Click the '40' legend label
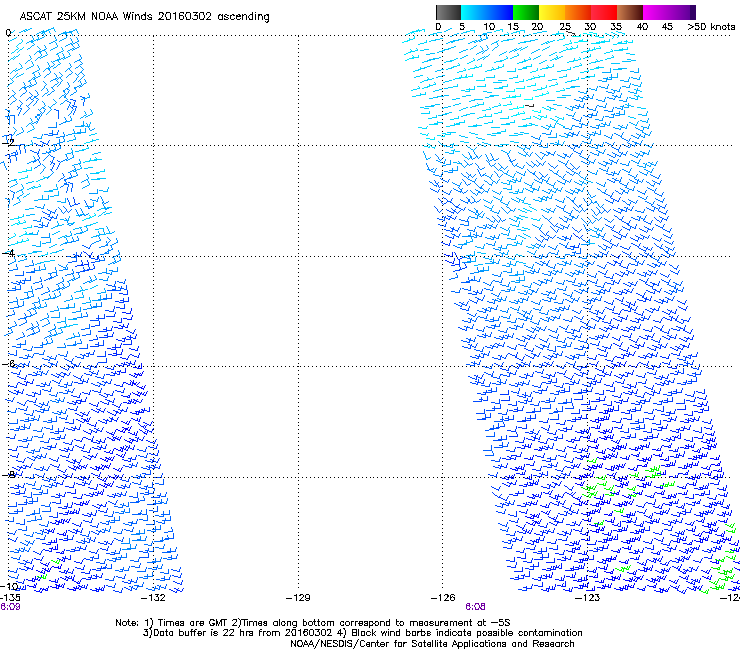 coord(642,27)
